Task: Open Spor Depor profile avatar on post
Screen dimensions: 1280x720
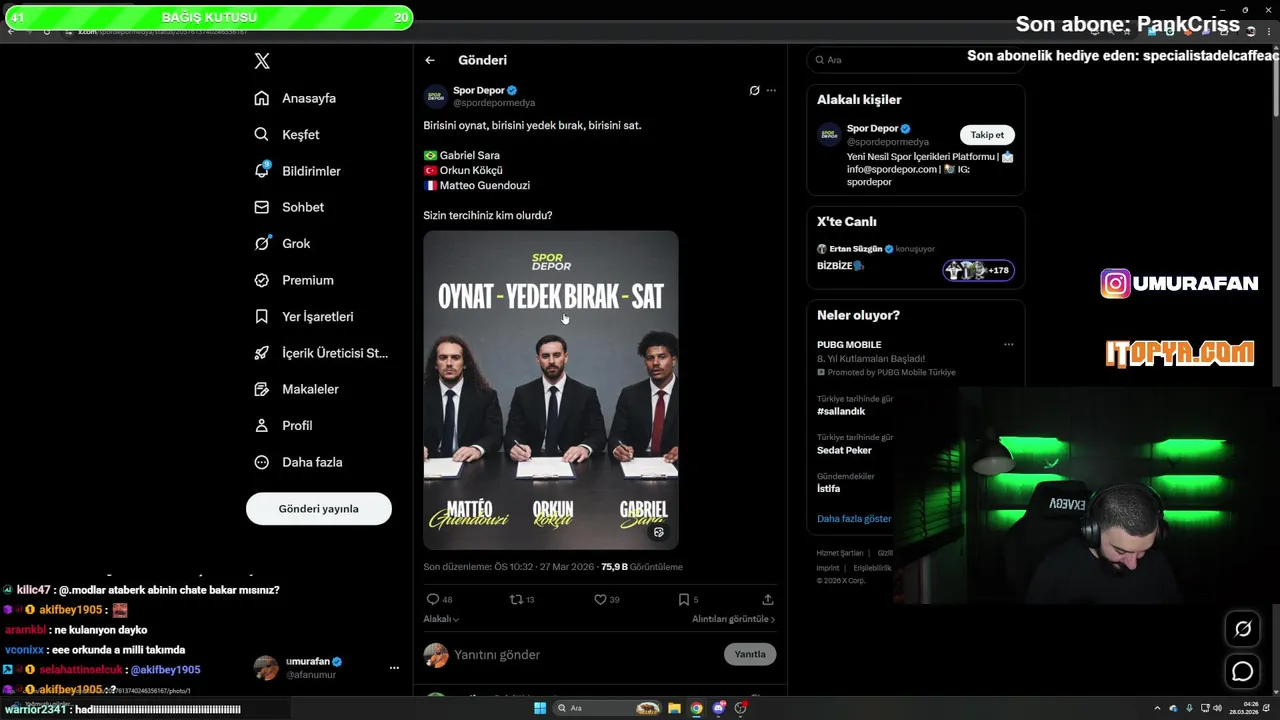Action: 435,96
